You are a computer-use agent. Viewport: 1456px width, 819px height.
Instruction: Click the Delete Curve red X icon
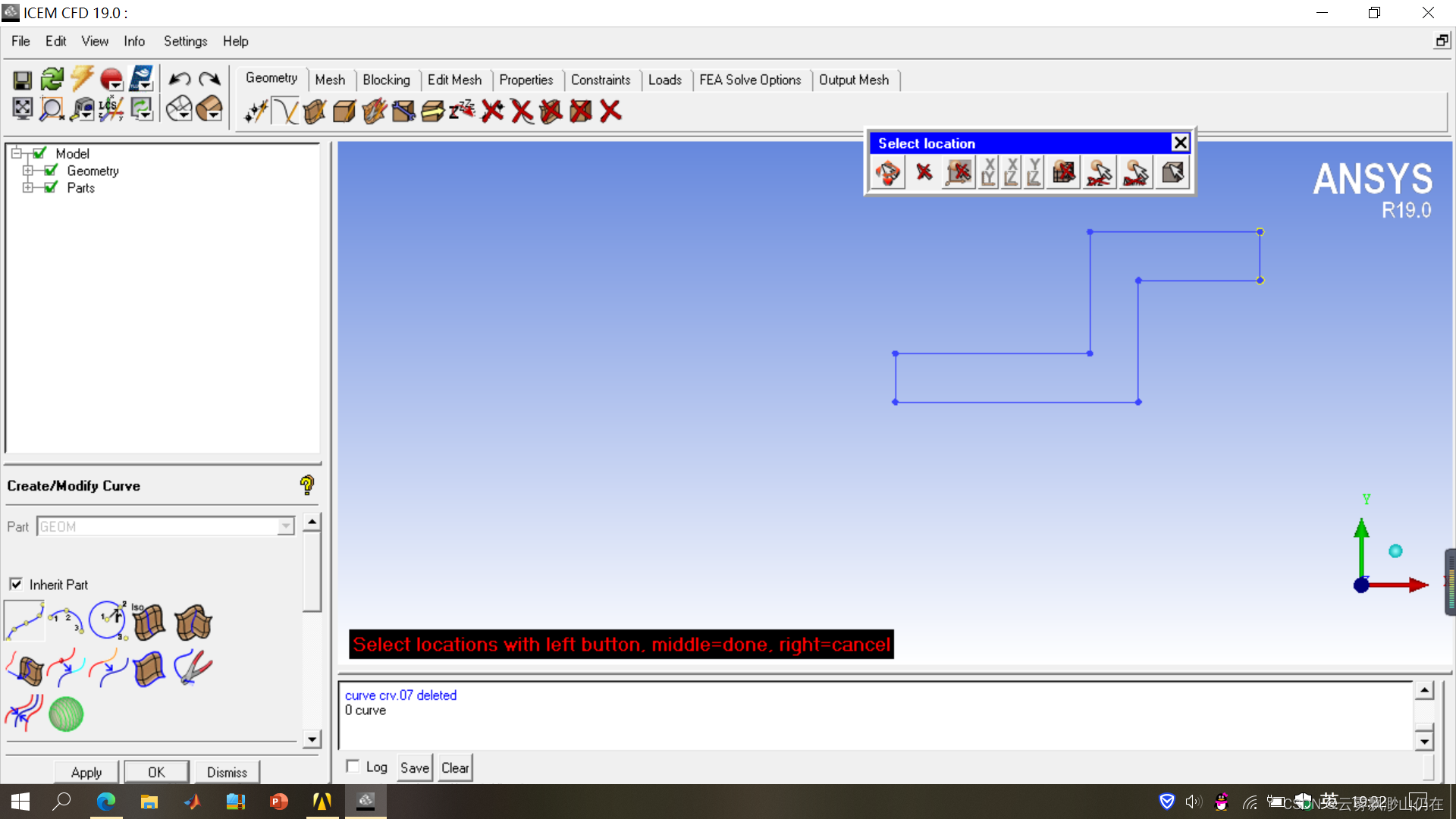(522, 111)
